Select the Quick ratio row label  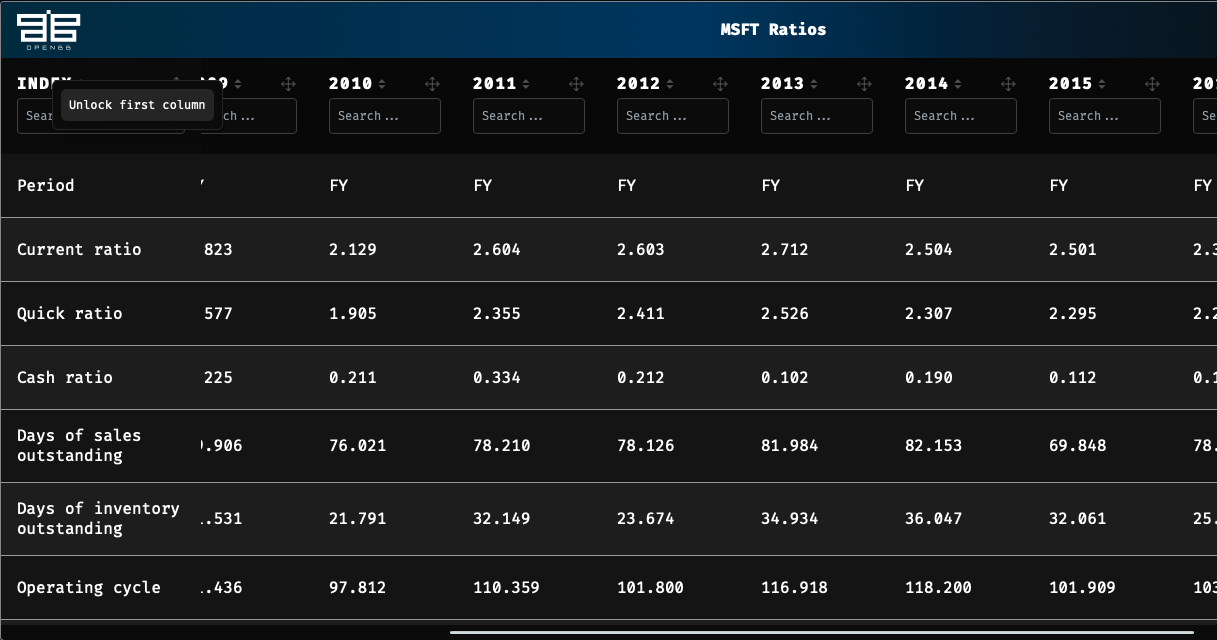pyautogui.click(x=70, y=313)
